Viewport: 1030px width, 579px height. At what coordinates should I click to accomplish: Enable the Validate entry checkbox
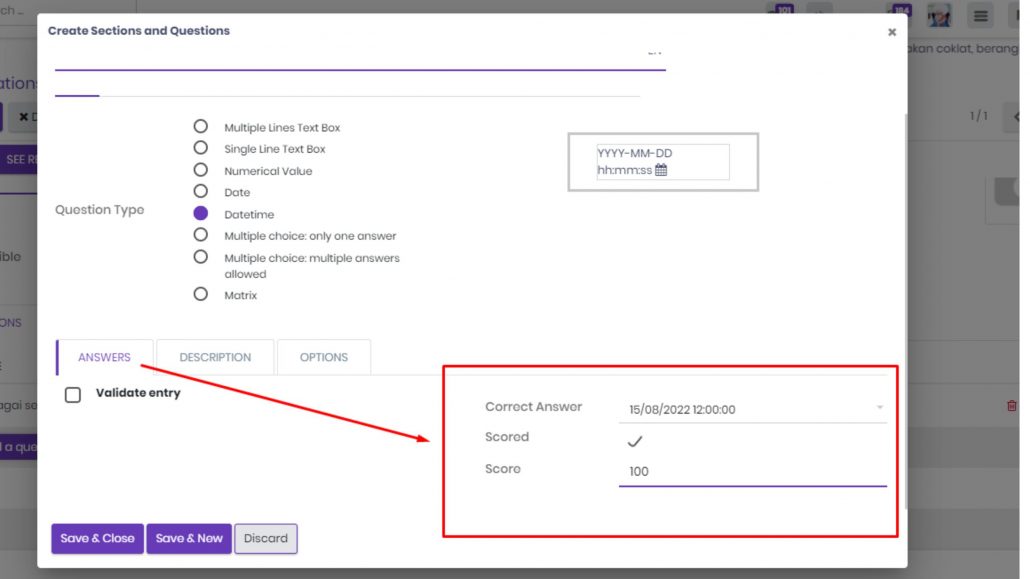pos(73,394)
